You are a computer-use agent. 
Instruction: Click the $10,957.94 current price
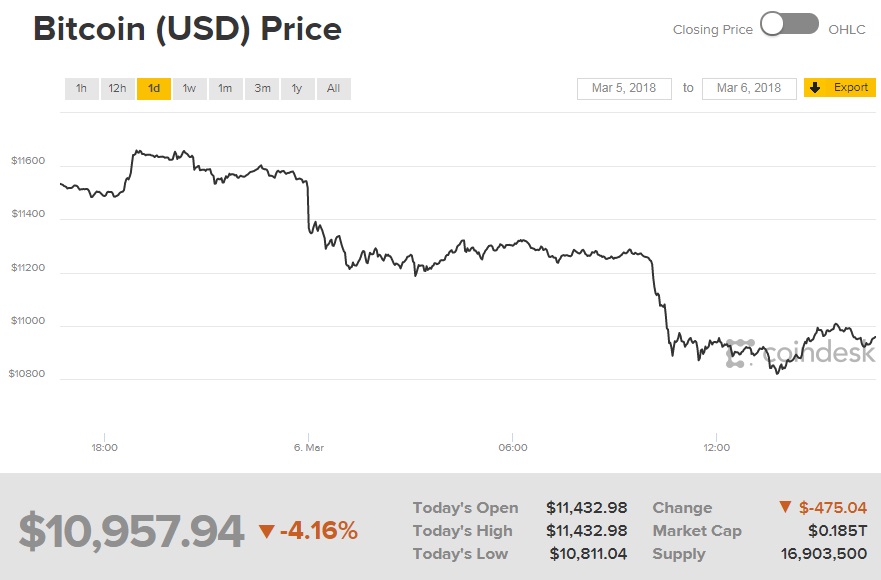pyautogui.click(x=131, y=531)
